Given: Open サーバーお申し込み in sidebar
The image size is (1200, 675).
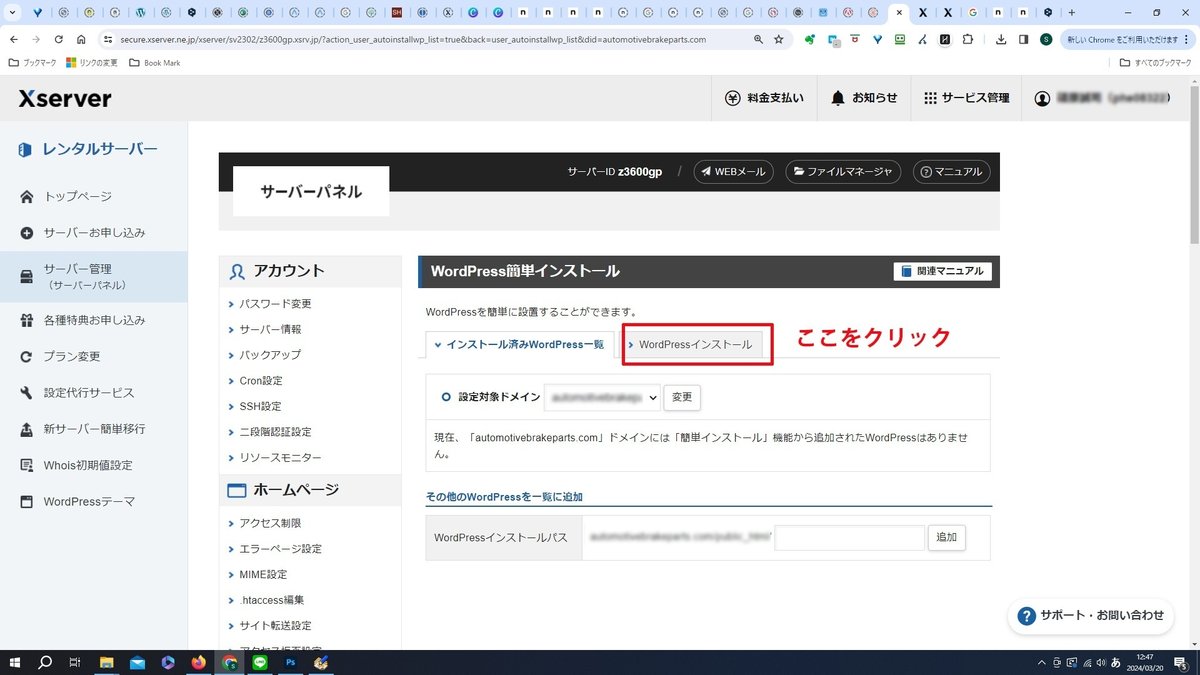Looking at the screenshot, I should [94, 233].
